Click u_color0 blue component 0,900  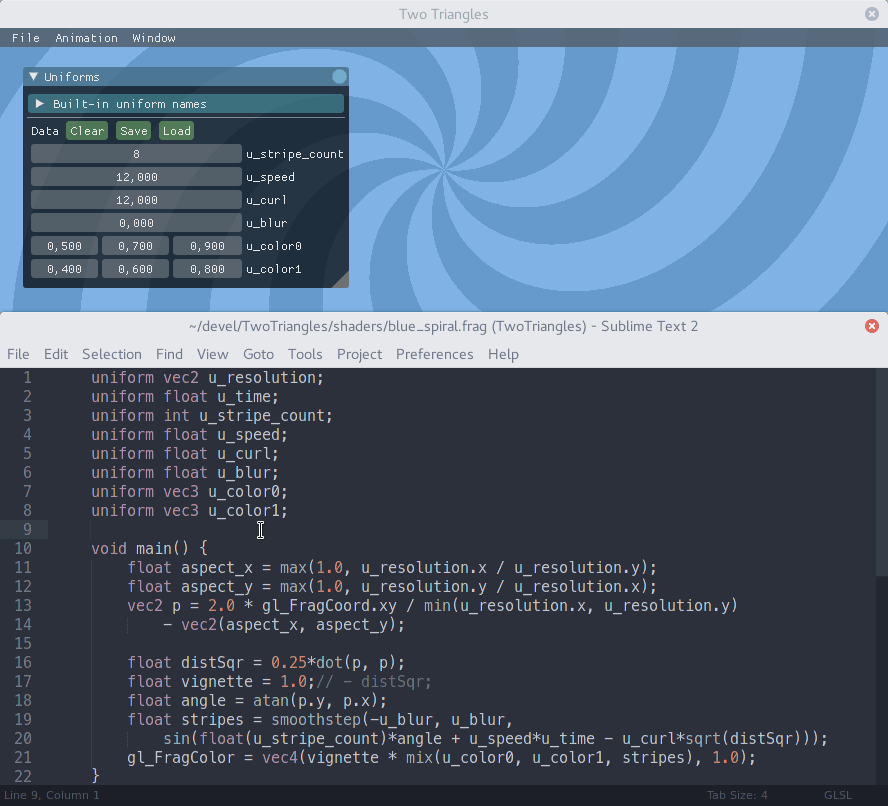tap(207, 246)
